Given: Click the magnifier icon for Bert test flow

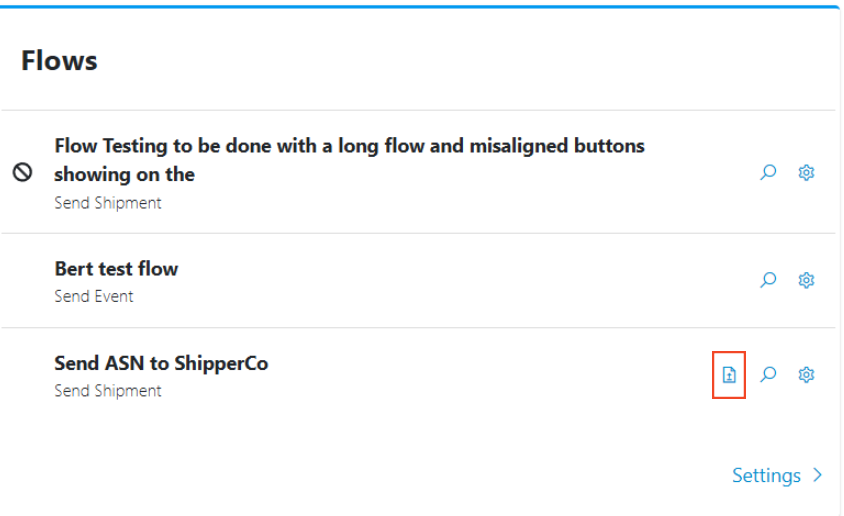Looking at the screenshot, I should click(768, 280).
